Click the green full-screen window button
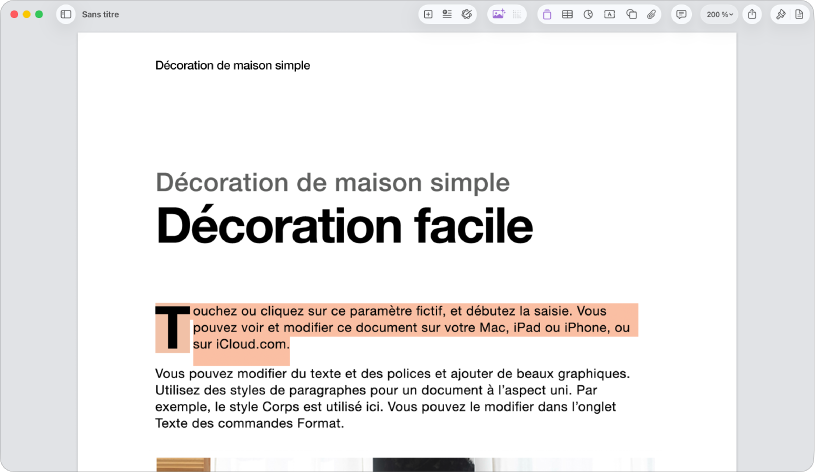 click(x=39, y=15)
